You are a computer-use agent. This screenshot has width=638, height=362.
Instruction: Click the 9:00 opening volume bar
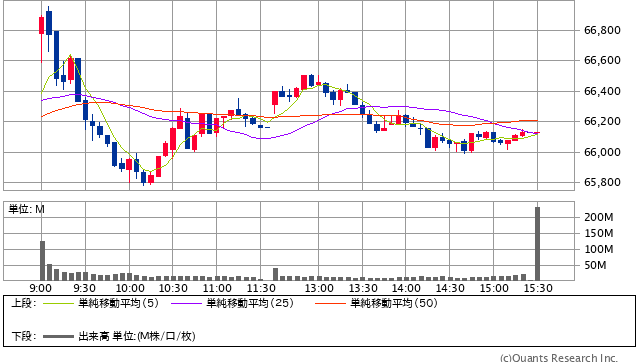tap(42, 260)
